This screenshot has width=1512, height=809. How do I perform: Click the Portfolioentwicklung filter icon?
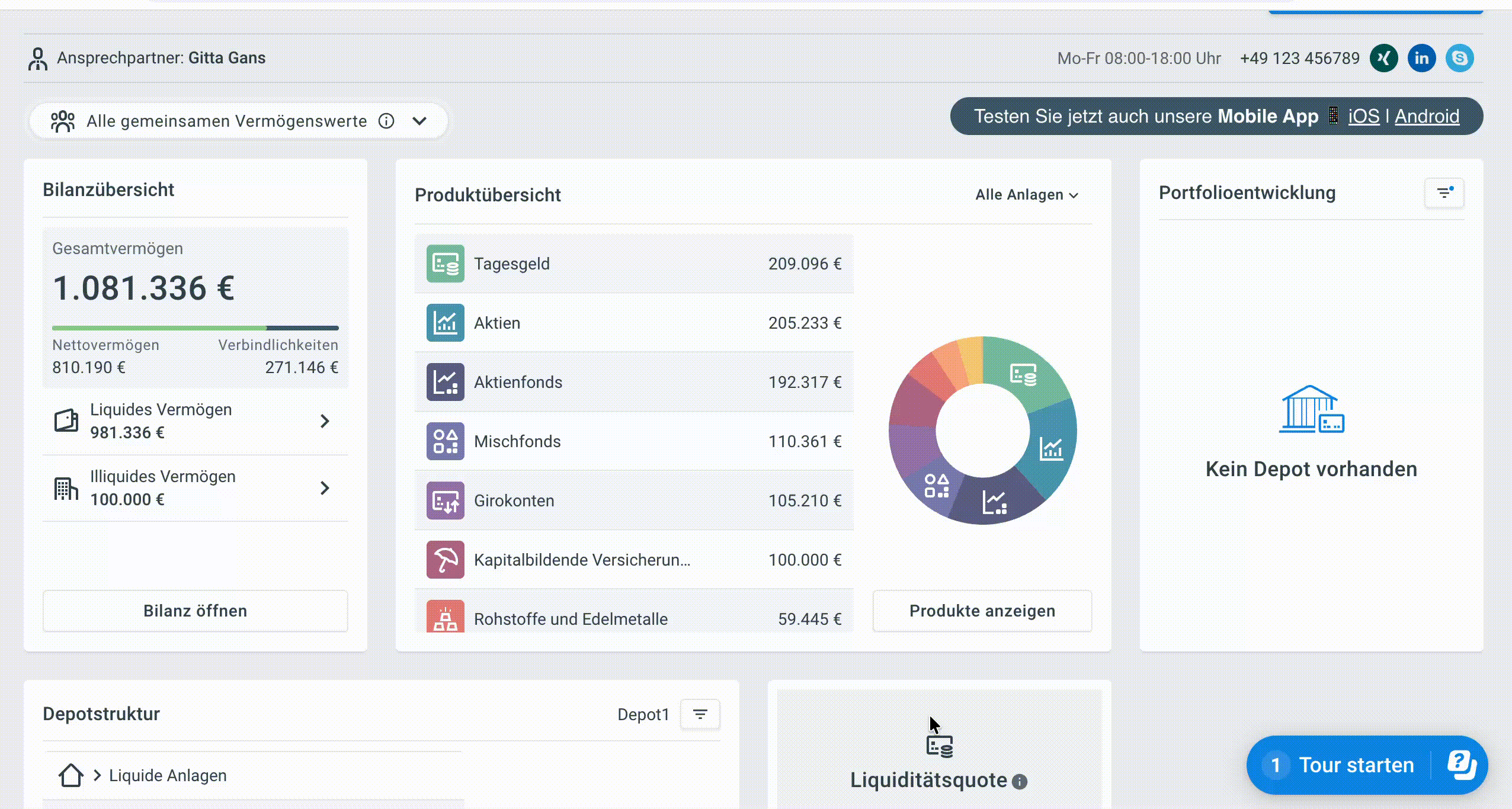1444,193
